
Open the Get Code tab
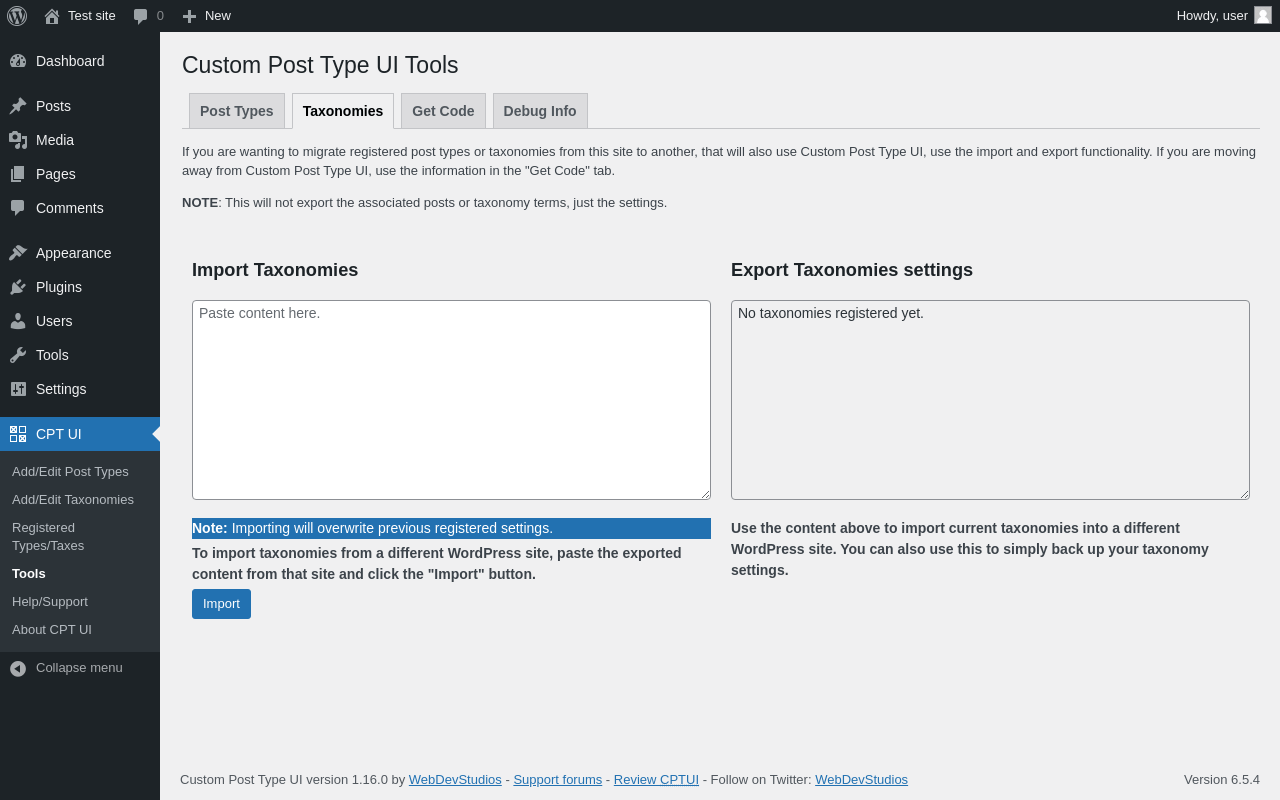pyautogui.click(x=443, y=111)
